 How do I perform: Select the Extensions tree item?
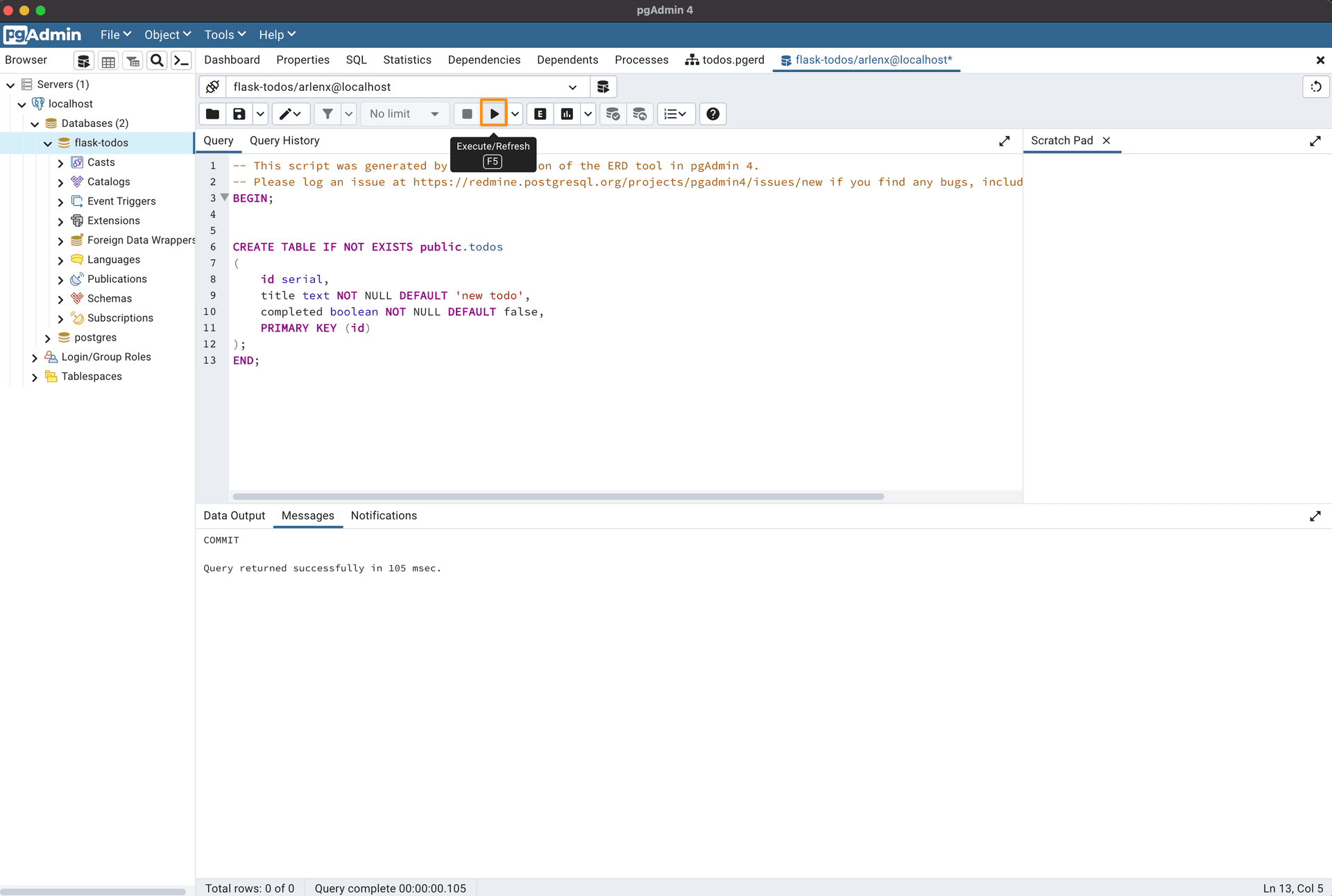(113, 221)
